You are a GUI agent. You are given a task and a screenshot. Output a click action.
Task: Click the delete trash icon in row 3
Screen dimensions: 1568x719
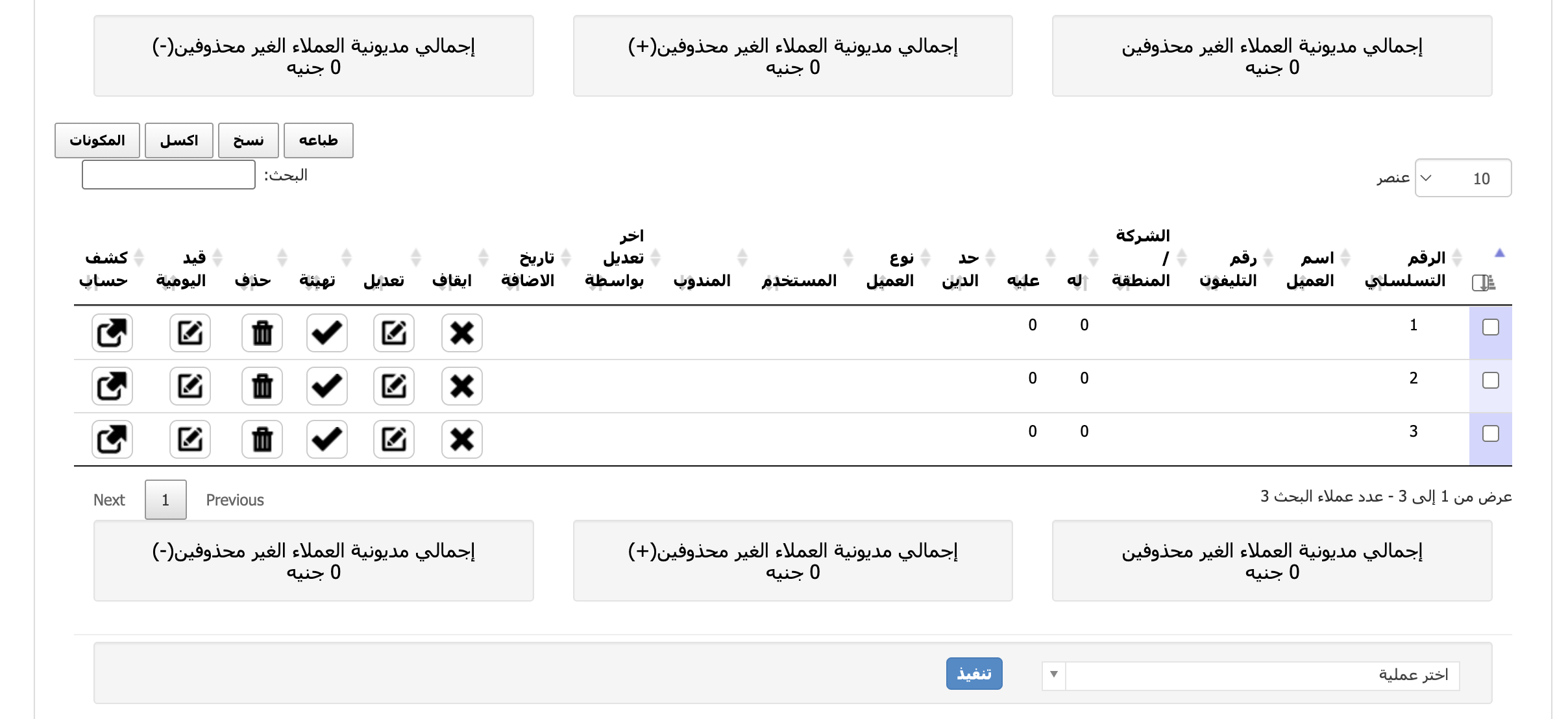262,439
